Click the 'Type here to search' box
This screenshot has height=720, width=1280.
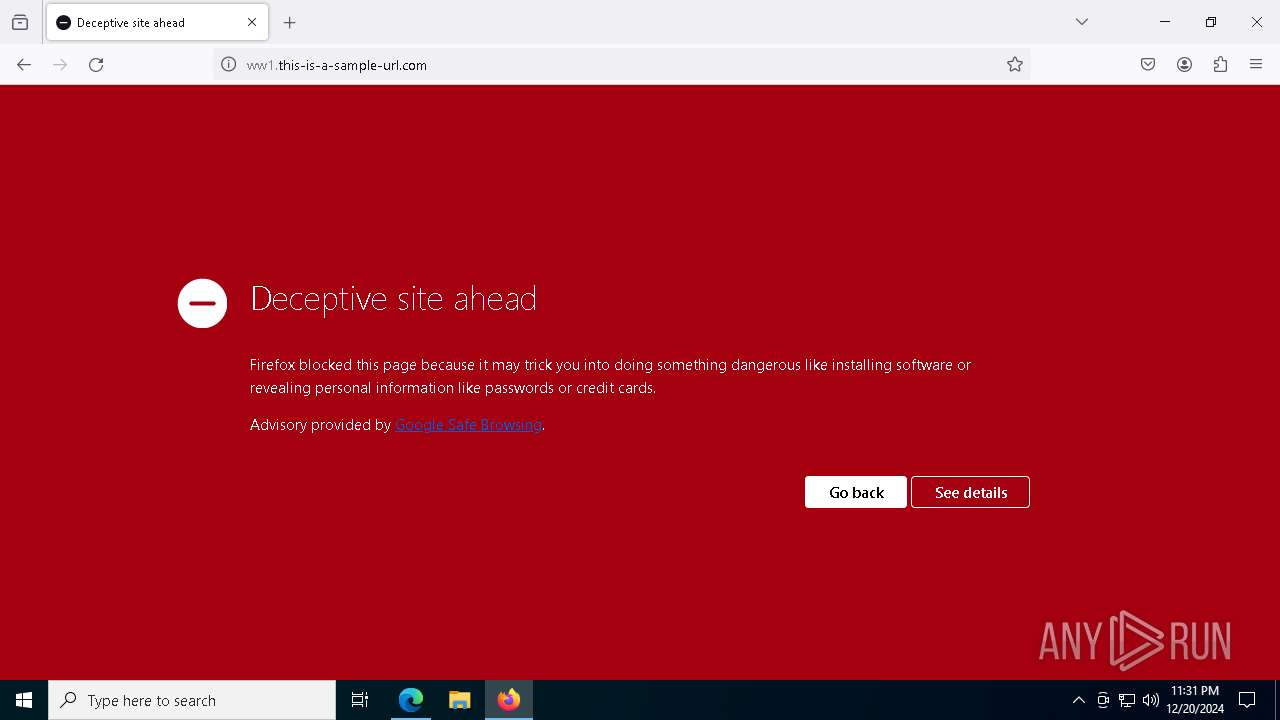[x=192, y=700]
